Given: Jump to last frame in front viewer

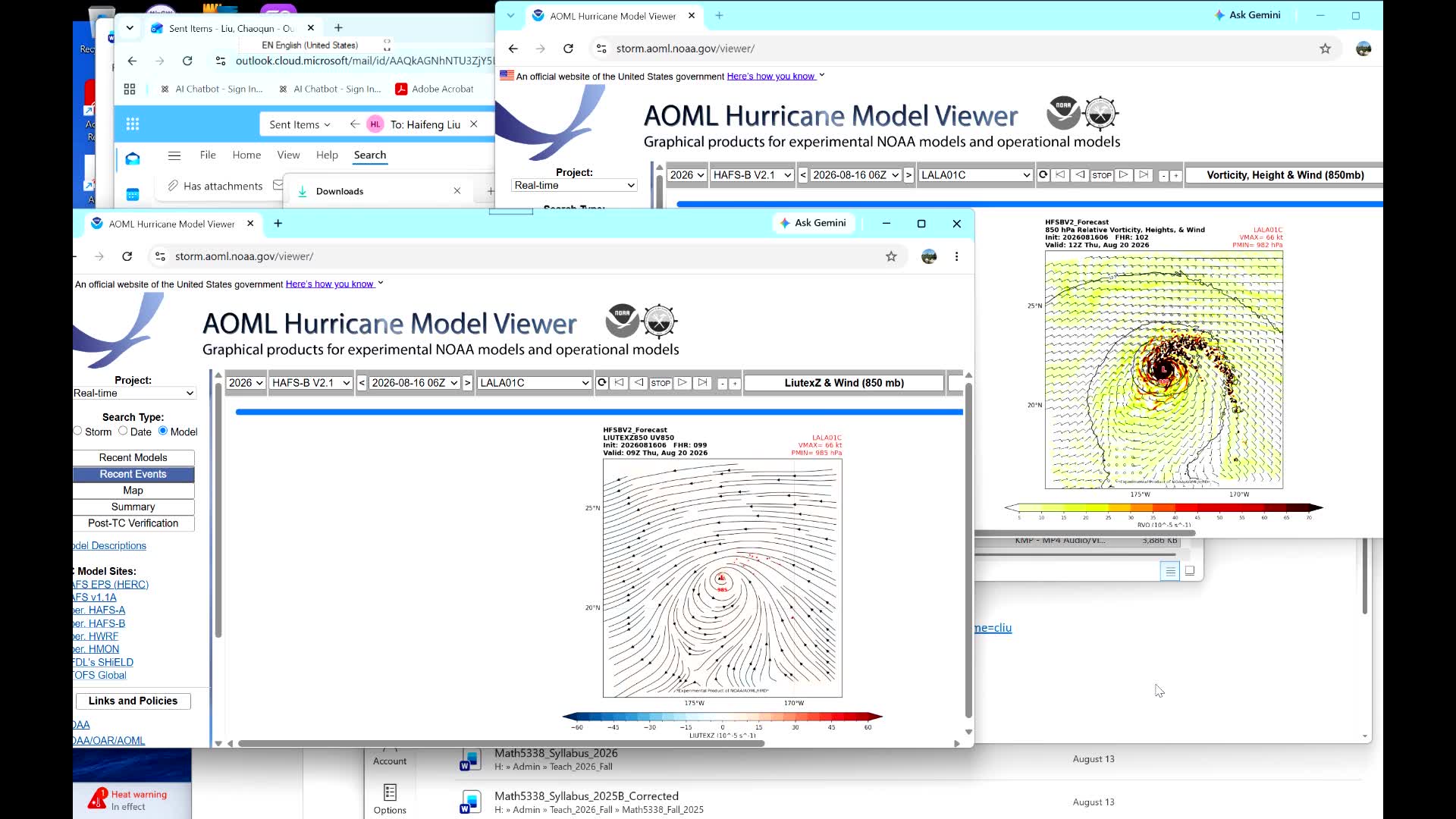Looking at the screenshot, I should click(x=703, y=383).
